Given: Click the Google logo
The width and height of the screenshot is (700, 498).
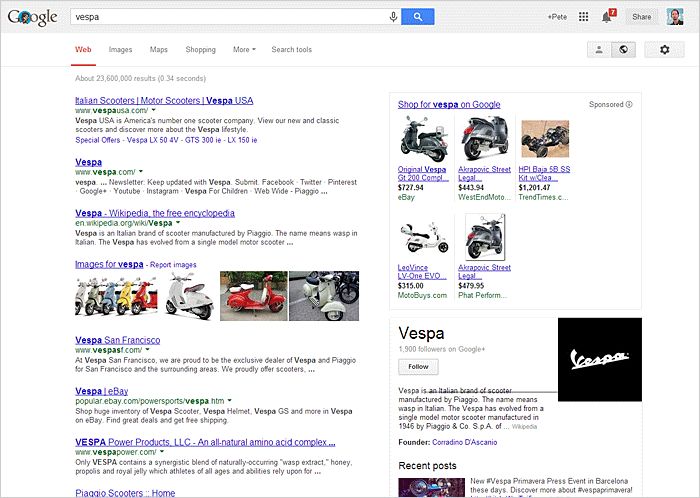Looking at the screenshot, I should [x=33, y=17].
